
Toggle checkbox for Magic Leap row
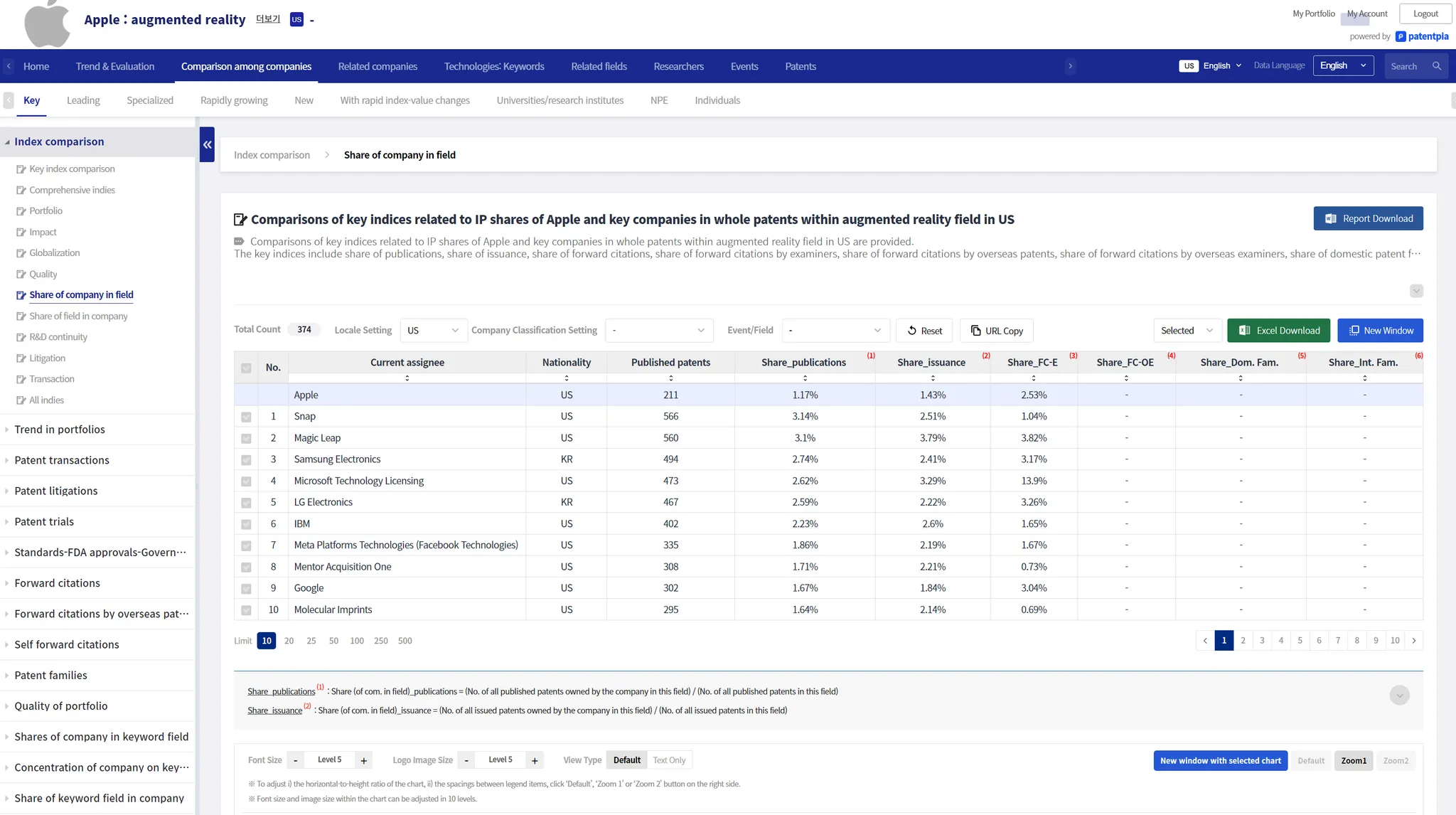(x=246, y=438)
